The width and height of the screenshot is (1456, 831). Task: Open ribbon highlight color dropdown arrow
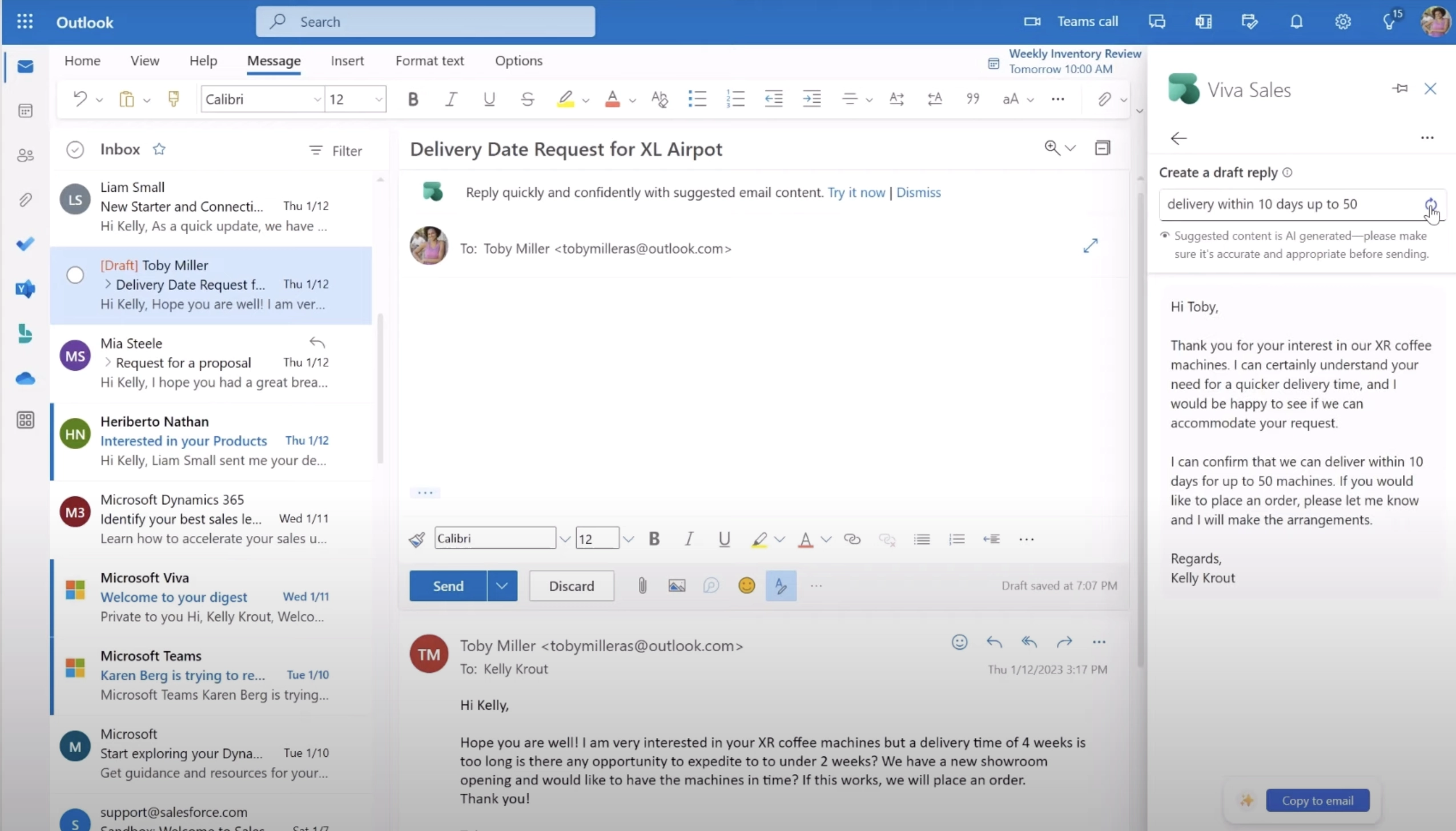tap(586, 100)
